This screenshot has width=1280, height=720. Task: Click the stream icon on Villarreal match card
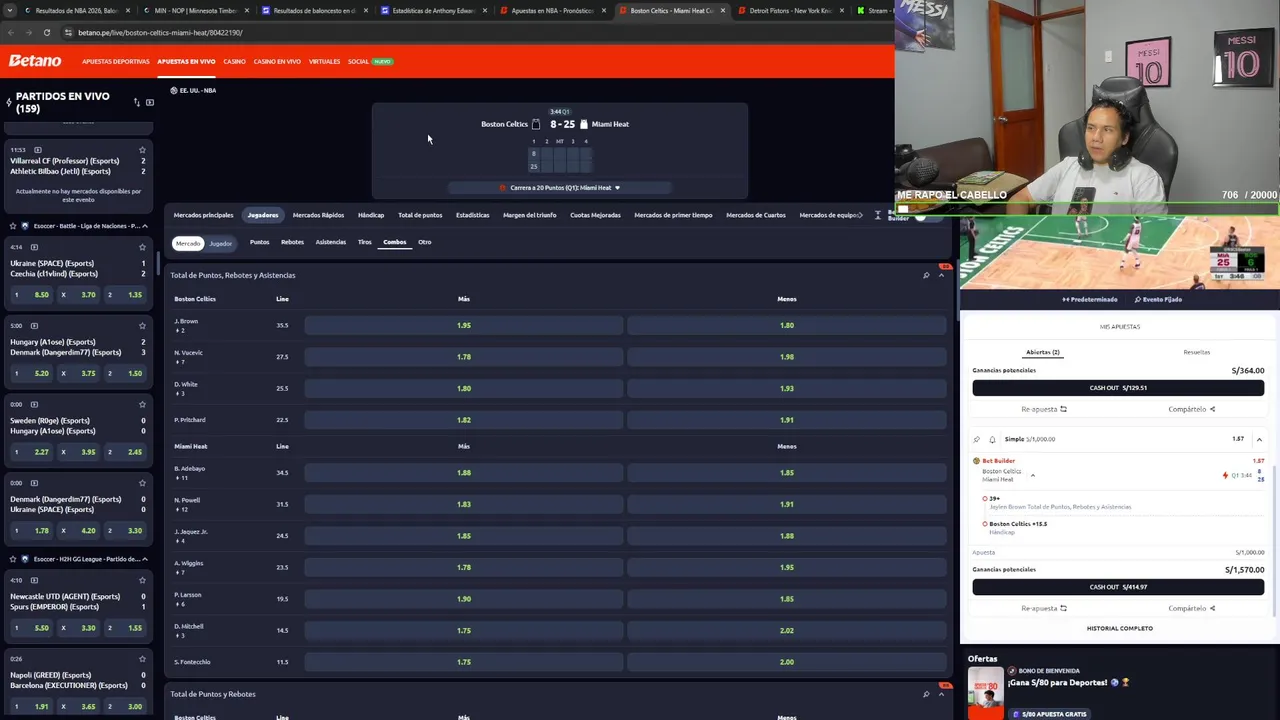pyautogui.click(x=37, y=150)
